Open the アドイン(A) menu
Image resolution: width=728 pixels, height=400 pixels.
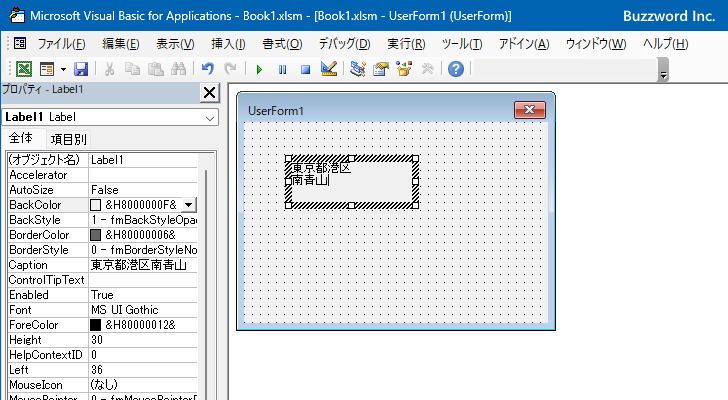[x=524, y=44]
